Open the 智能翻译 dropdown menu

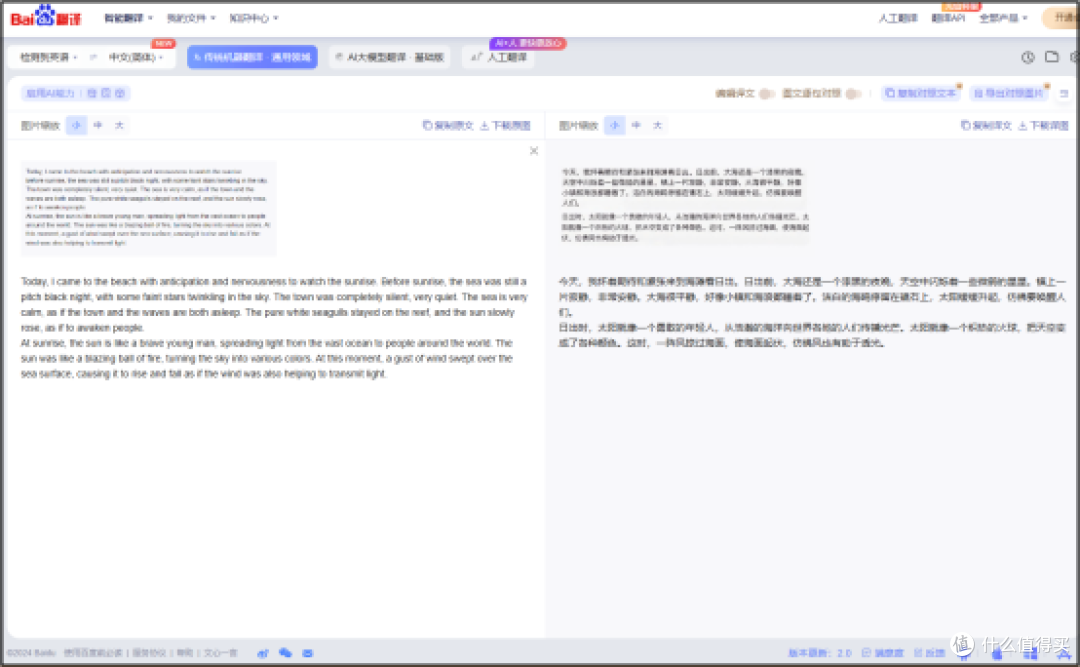tap(128, 18)
